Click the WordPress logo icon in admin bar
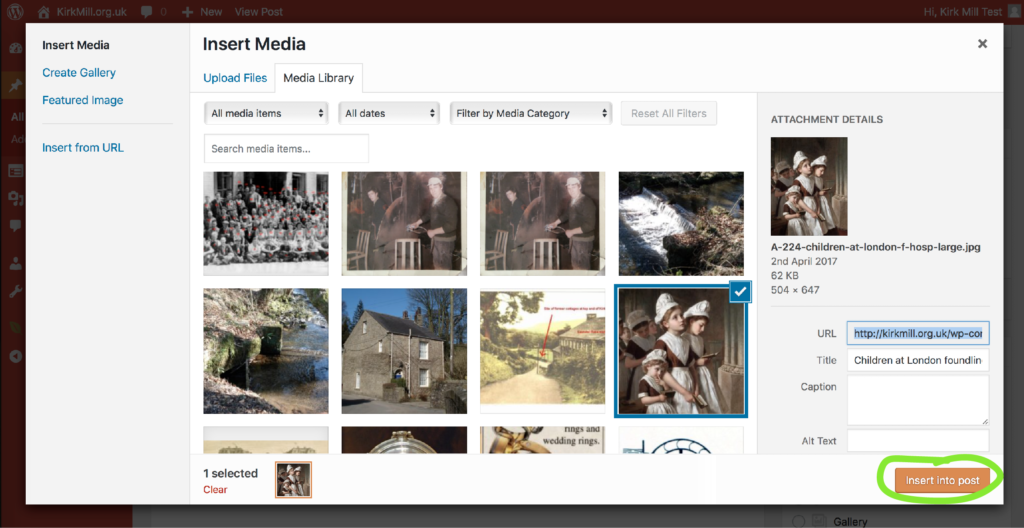The height and width of the screenshot is (528, 1024). (x=15, y=12)
